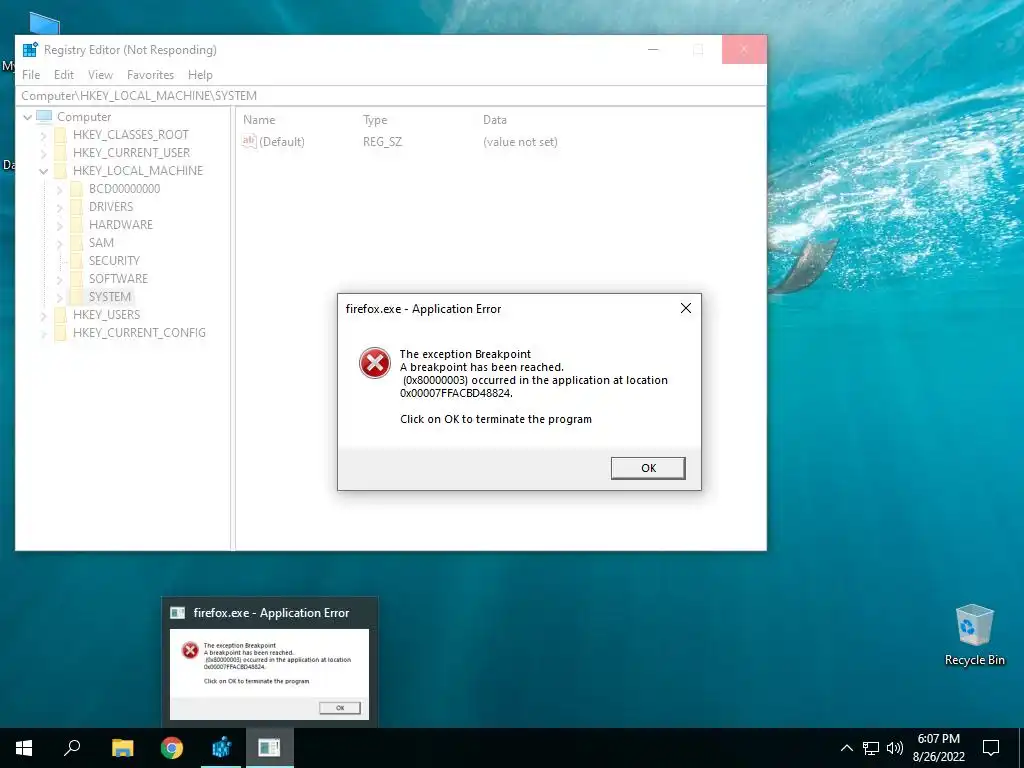Open Google Chrome from the taskbar
Image resolution: width=1024 pixels, height=768 pixels.
tap(172, 748)
